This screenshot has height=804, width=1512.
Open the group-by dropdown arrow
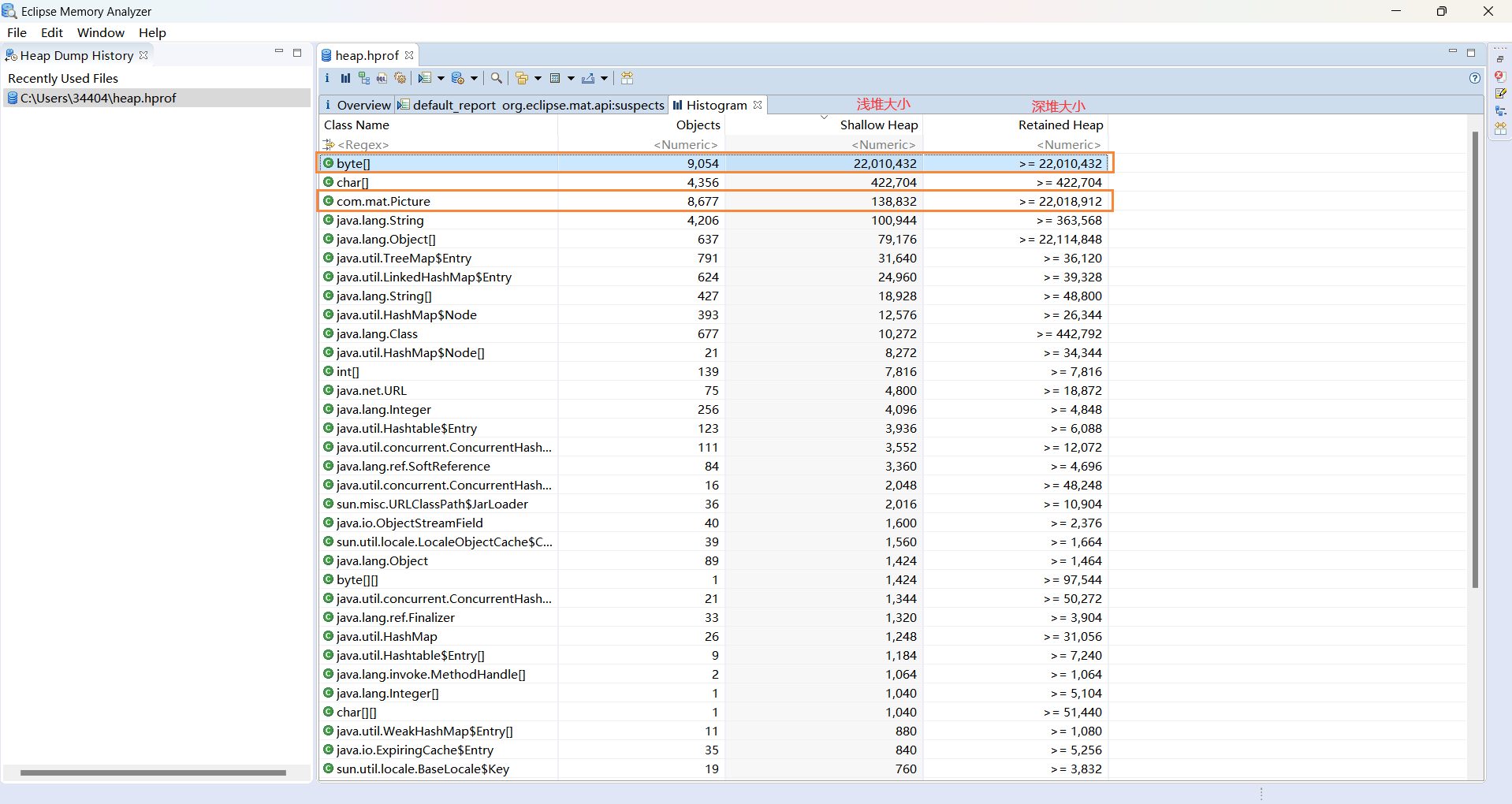[538, 78]
